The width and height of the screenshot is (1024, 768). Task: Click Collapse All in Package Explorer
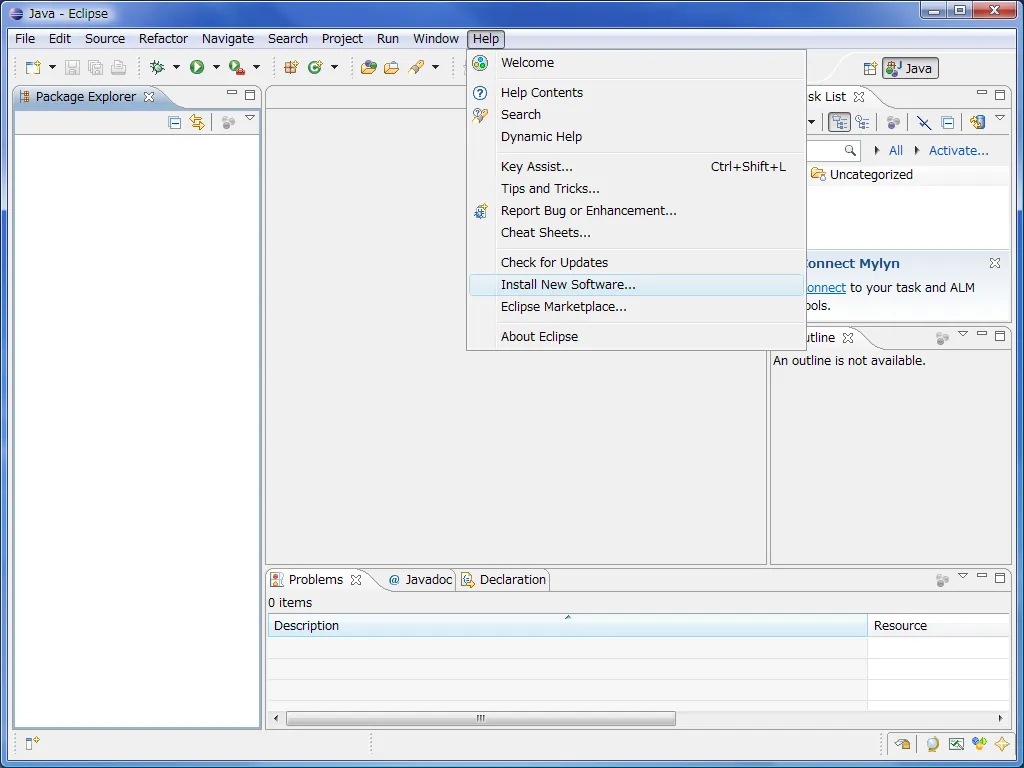point(174,122)
